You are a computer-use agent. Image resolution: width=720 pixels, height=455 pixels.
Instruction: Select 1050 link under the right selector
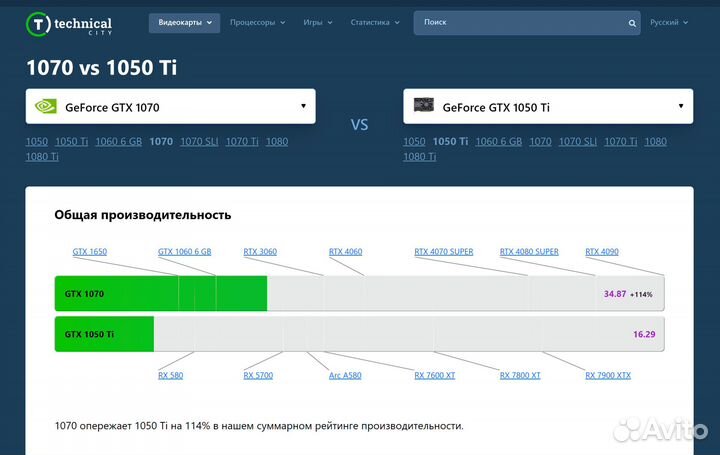(414, 141)
